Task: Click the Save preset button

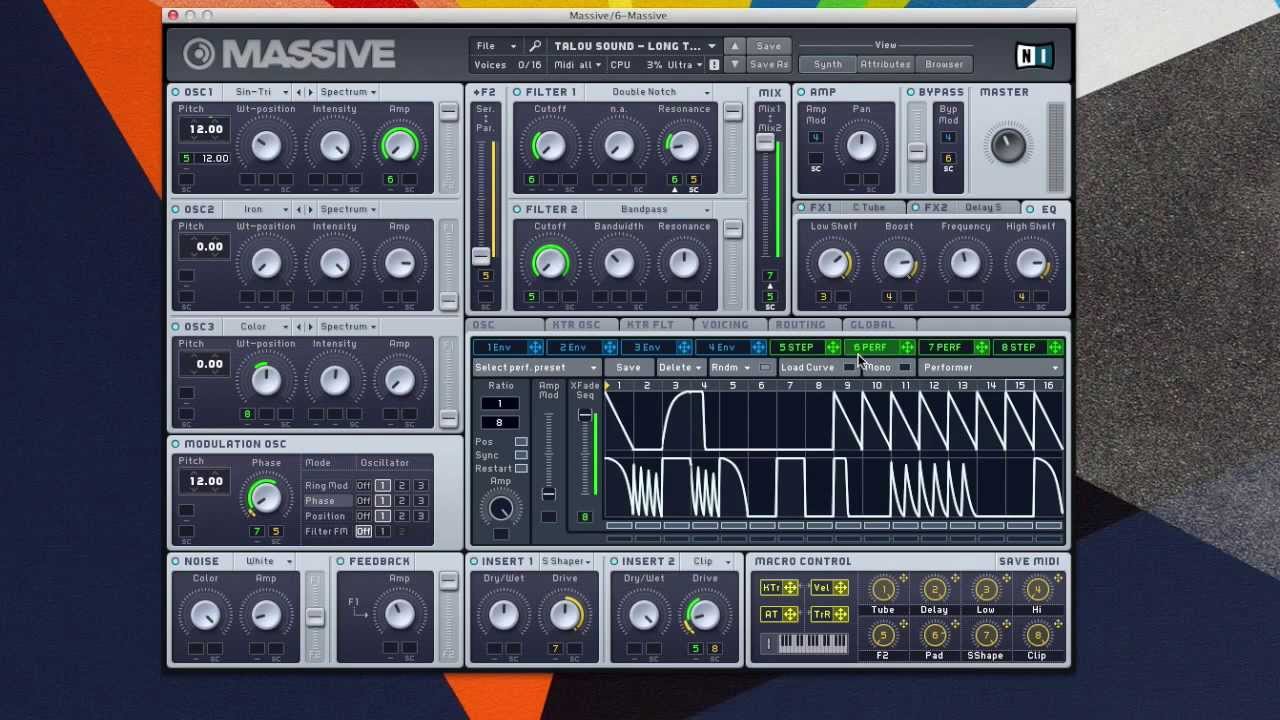Action: pos(769,46)
